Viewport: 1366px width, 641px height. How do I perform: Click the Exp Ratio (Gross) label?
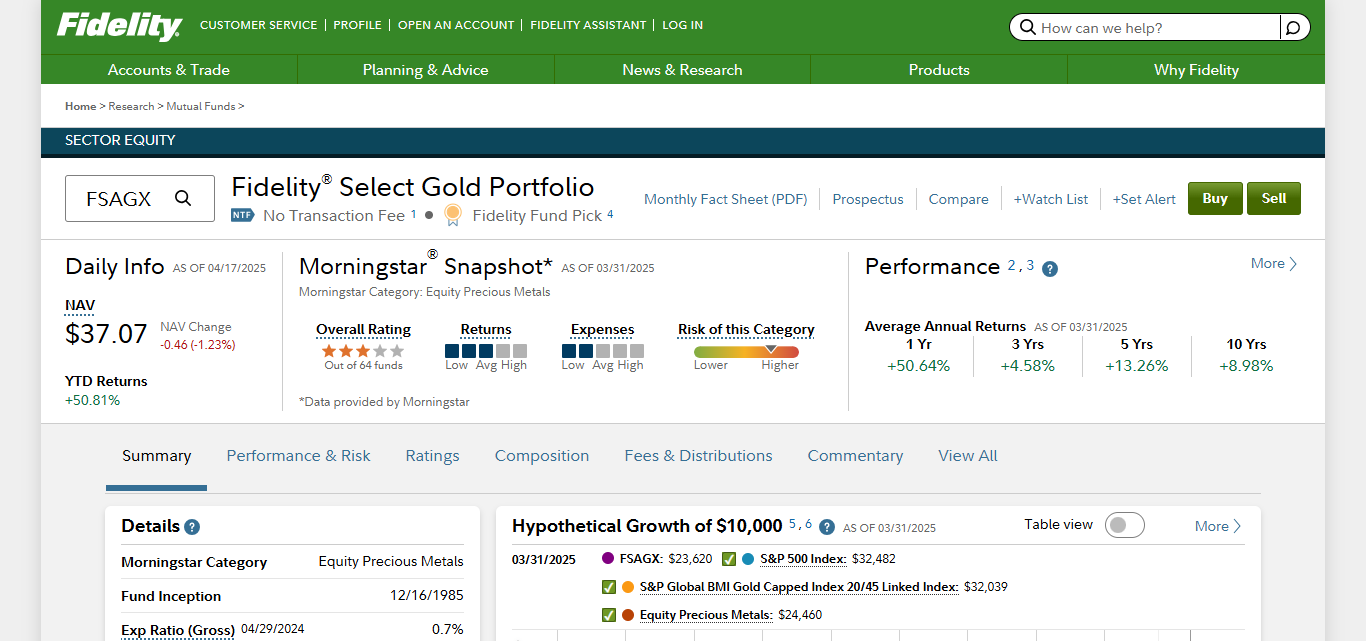point(178,630)
